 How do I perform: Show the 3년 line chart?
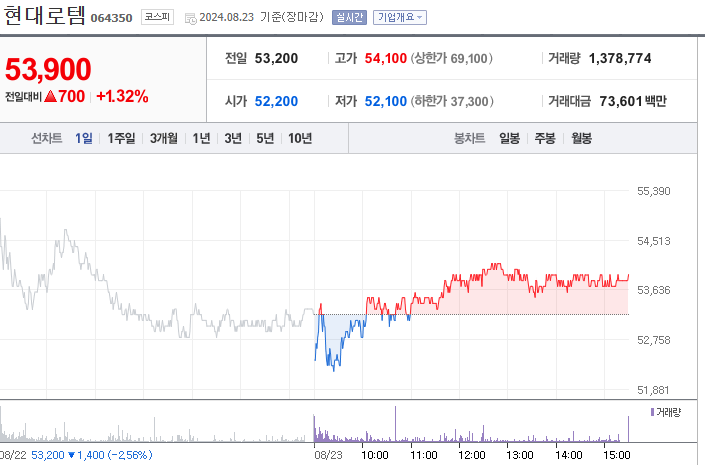(233, 138)
